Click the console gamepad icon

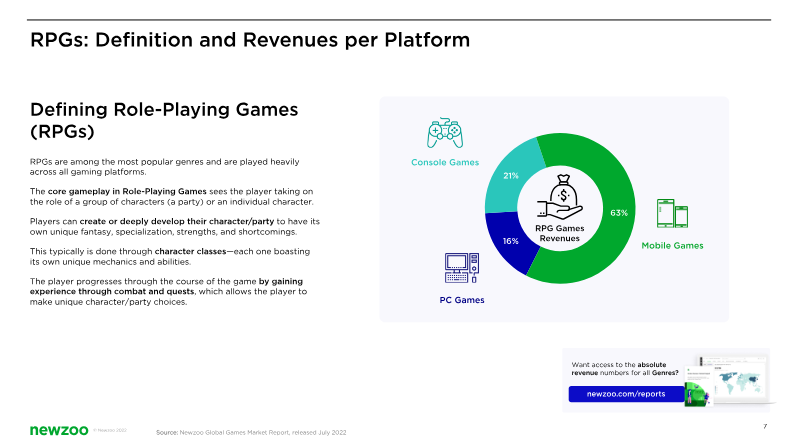(x=445, y=133)
